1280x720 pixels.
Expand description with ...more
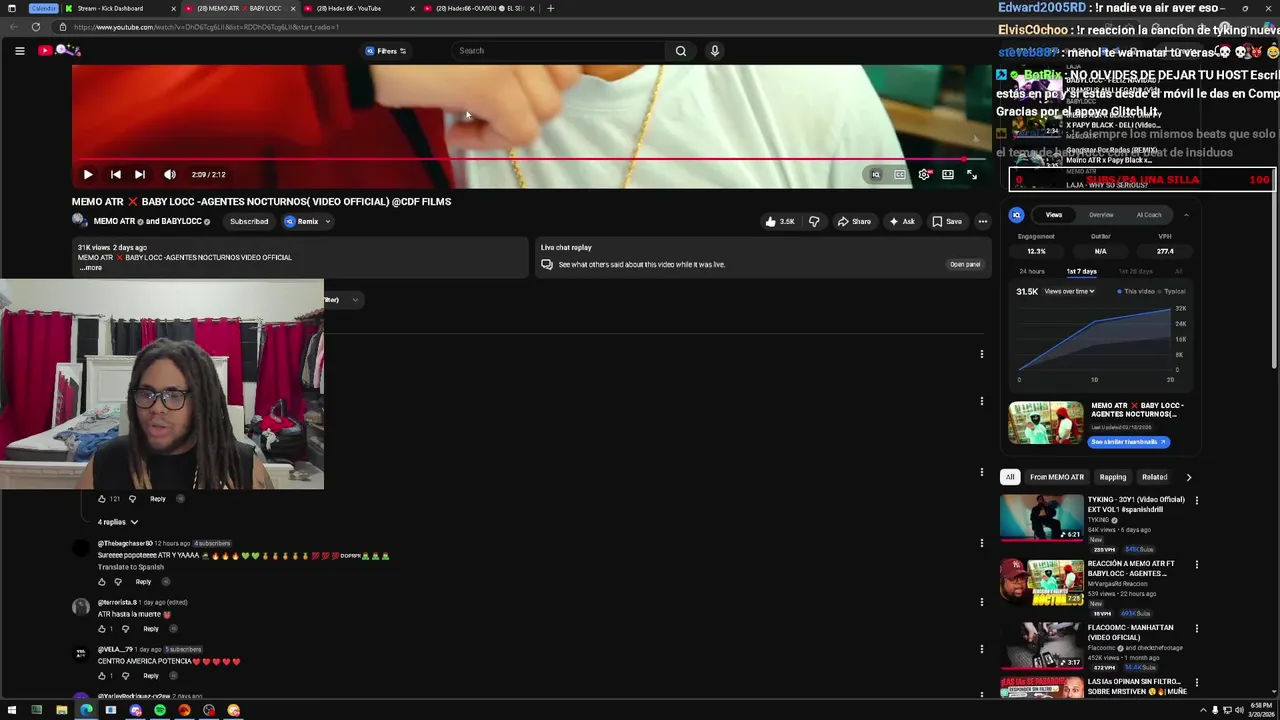(91, 268)
